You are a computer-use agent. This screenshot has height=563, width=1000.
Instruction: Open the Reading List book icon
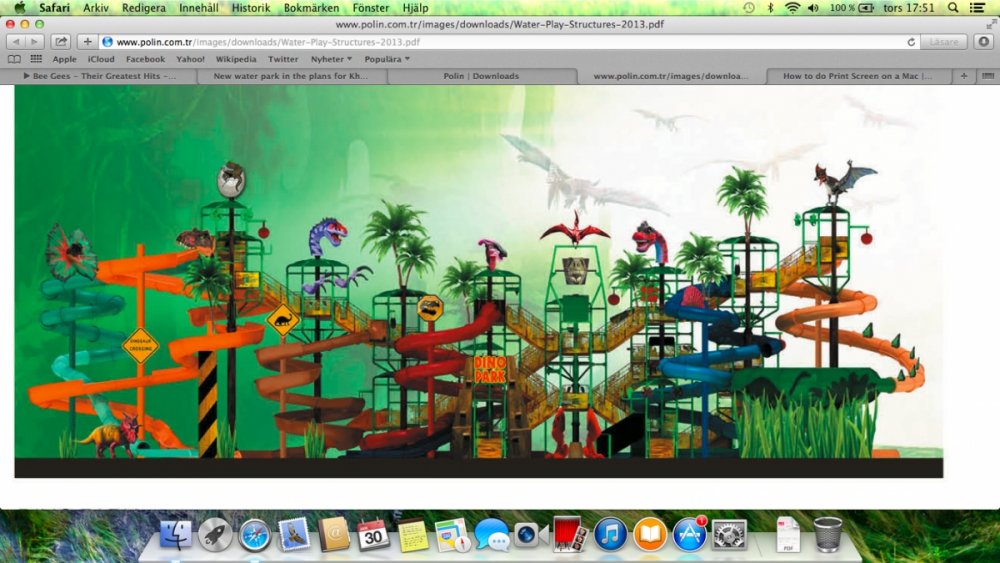(14, 59)
